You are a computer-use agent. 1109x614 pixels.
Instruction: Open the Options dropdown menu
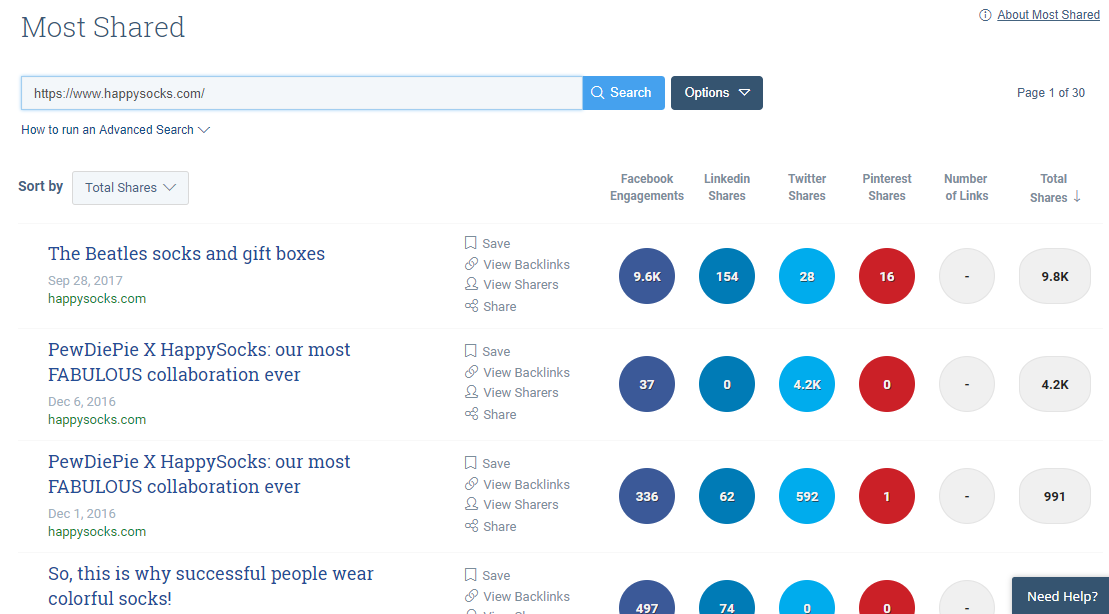716,93
